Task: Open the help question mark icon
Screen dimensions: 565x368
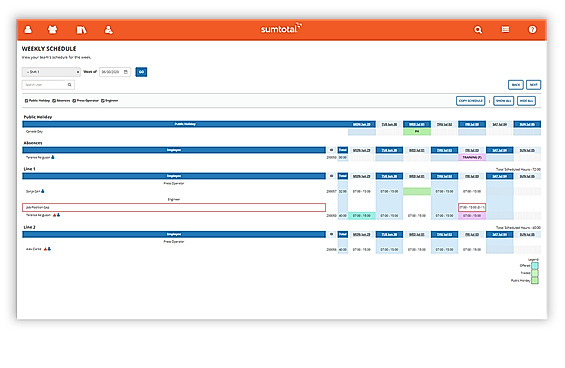Action: pos(532,30)
